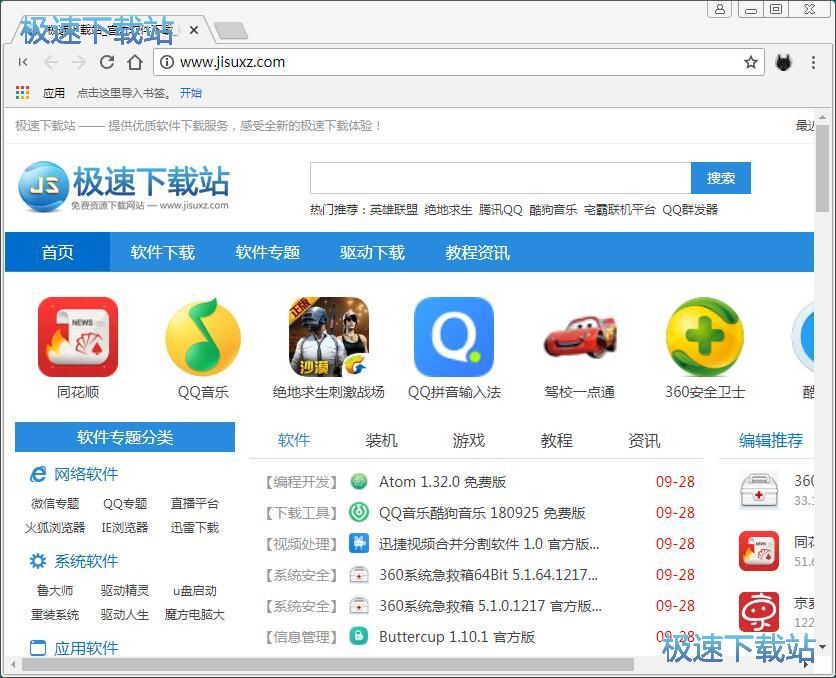Open the 软件专题 navigation item

coord(268,252)
